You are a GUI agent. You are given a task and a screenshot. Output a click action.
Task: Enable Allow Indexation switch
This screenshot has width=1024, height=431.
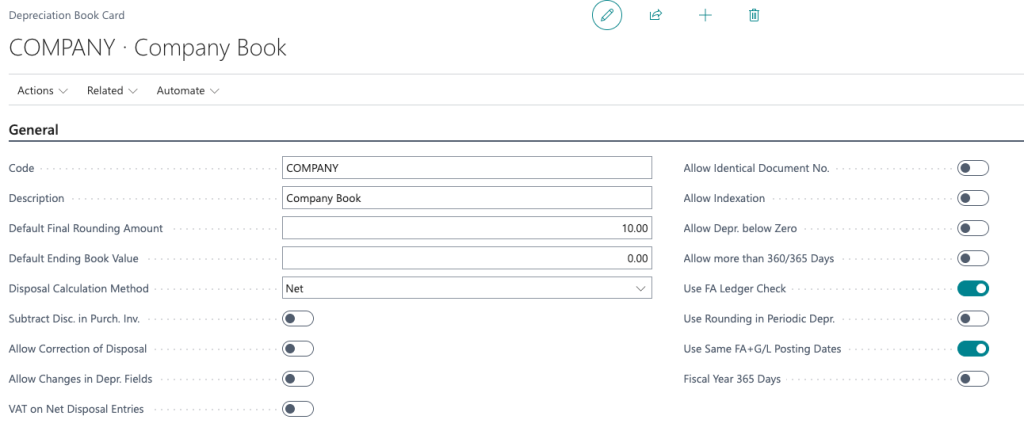coord(973,198)
